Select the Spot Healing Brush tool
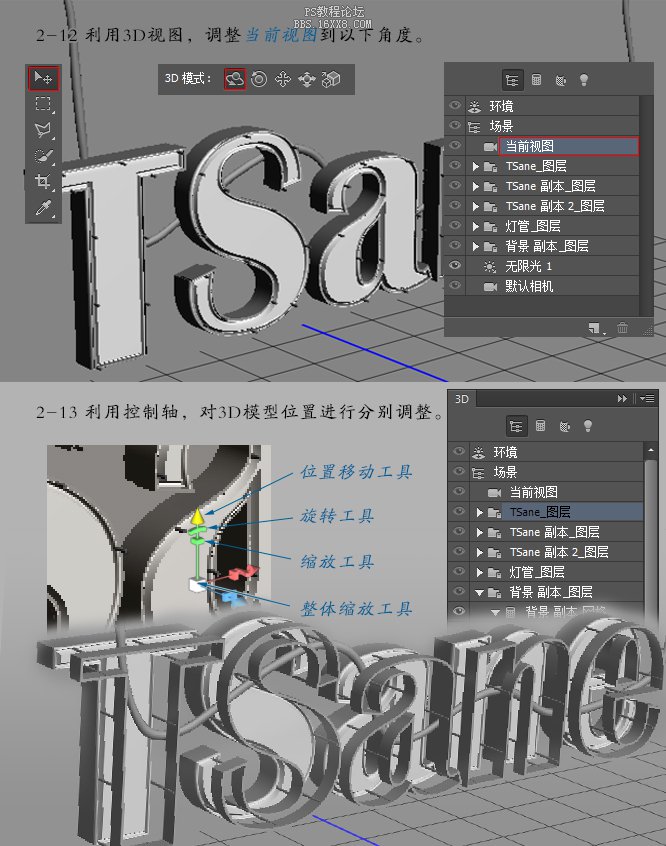This screenshot has height=846, width=666. click(43, 156)
